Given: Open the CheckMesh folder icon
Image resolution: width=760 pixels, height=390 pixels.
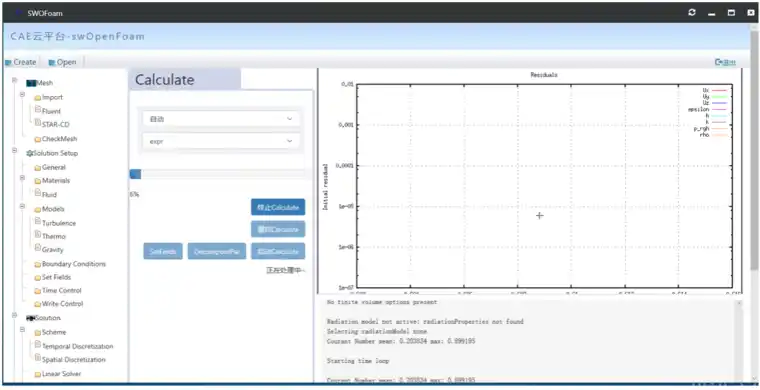Looking at the screenshot, I should point(37,139).
